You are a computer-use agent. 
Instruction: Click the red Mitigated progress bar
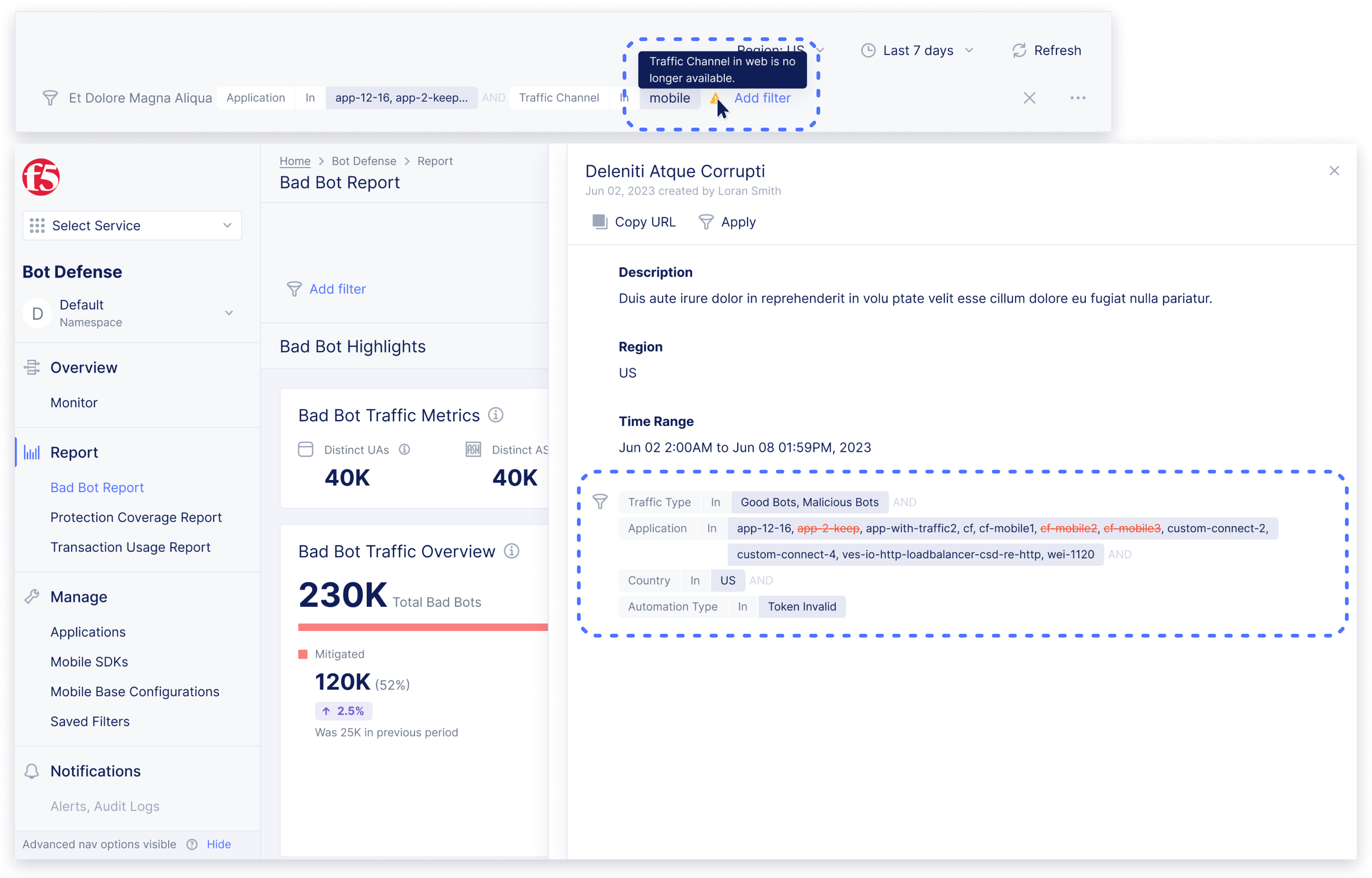tap(423, 627)
